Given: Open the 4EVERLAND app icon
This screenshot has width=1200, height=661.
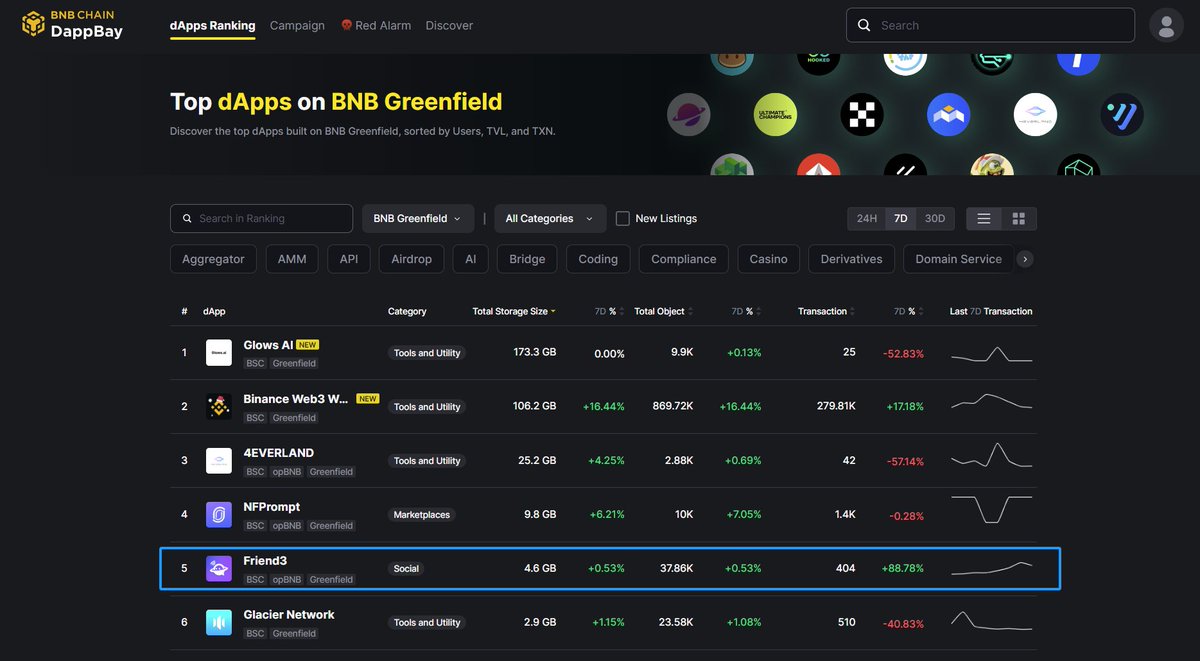Looking at the screenshot, I should point(219,461).
